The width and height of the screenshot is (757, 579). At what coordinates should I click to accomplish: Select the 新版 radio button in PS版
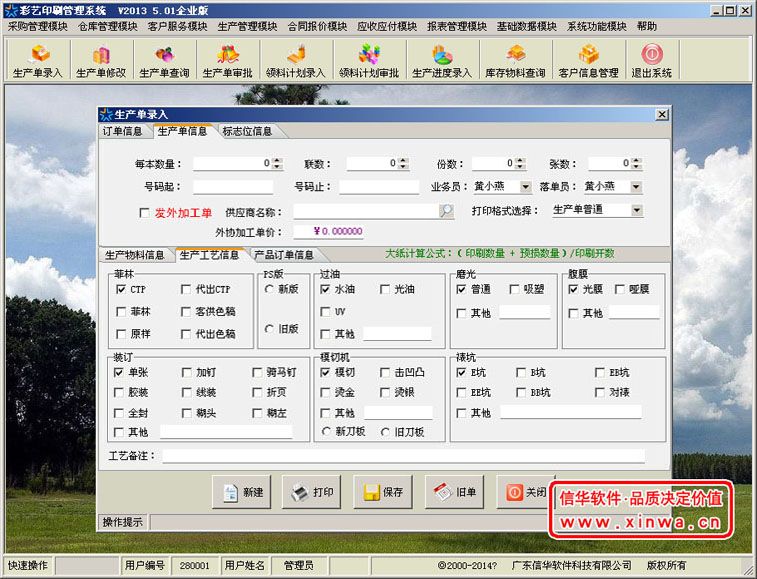click(x=270, y=289)
